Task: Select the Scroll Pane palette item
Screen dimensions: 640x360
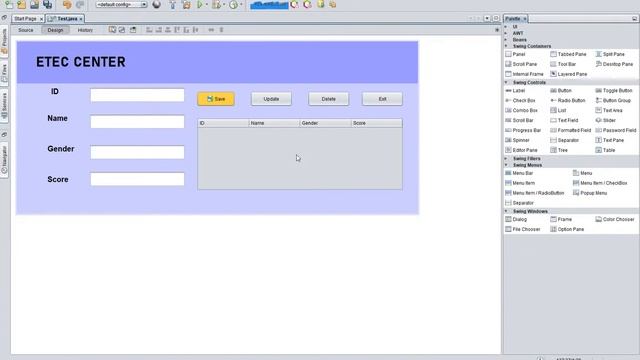Action: tap(521, 64)
